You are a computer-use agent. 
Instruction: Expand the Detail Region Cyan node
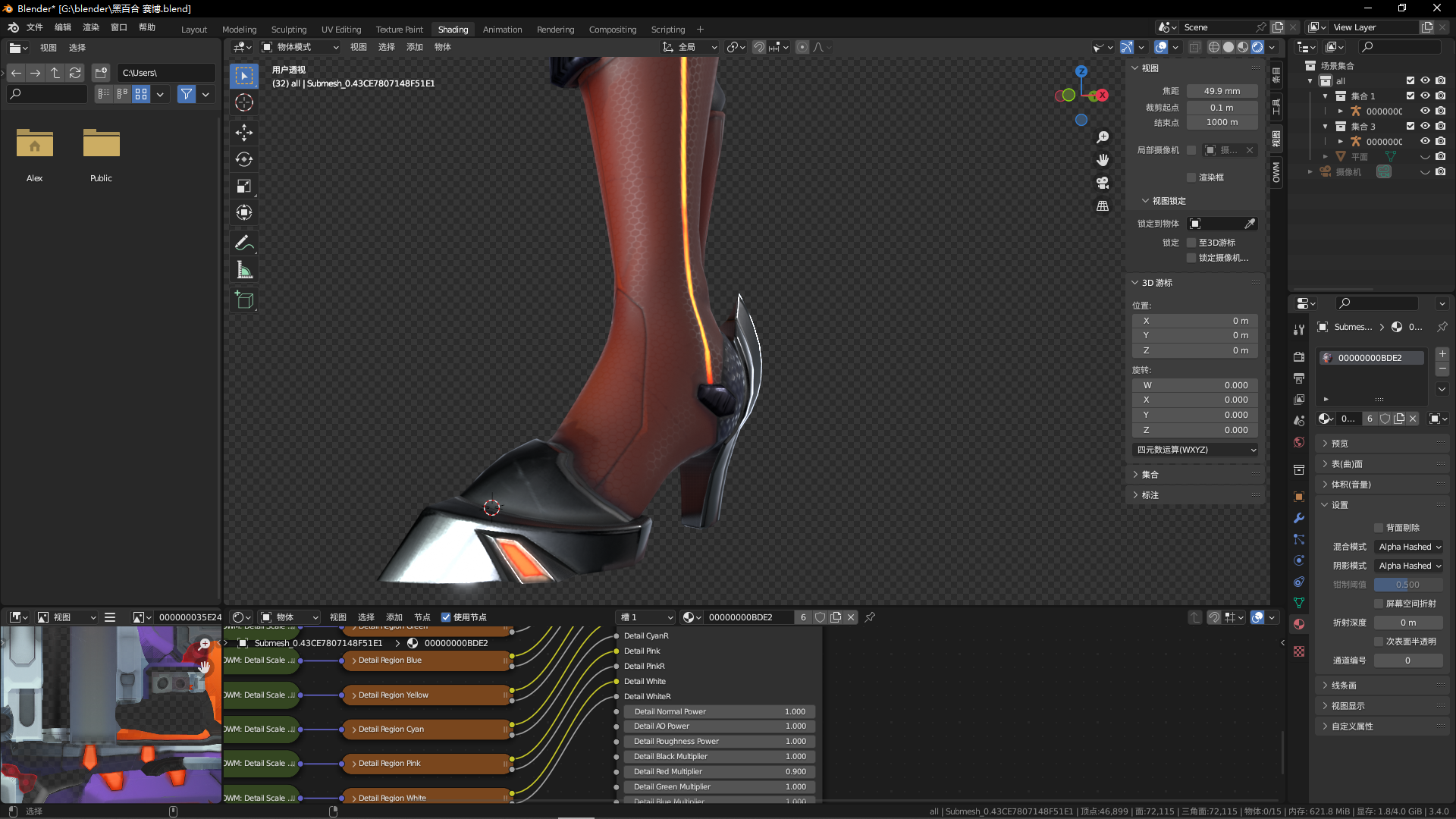[x=354, y=730]
